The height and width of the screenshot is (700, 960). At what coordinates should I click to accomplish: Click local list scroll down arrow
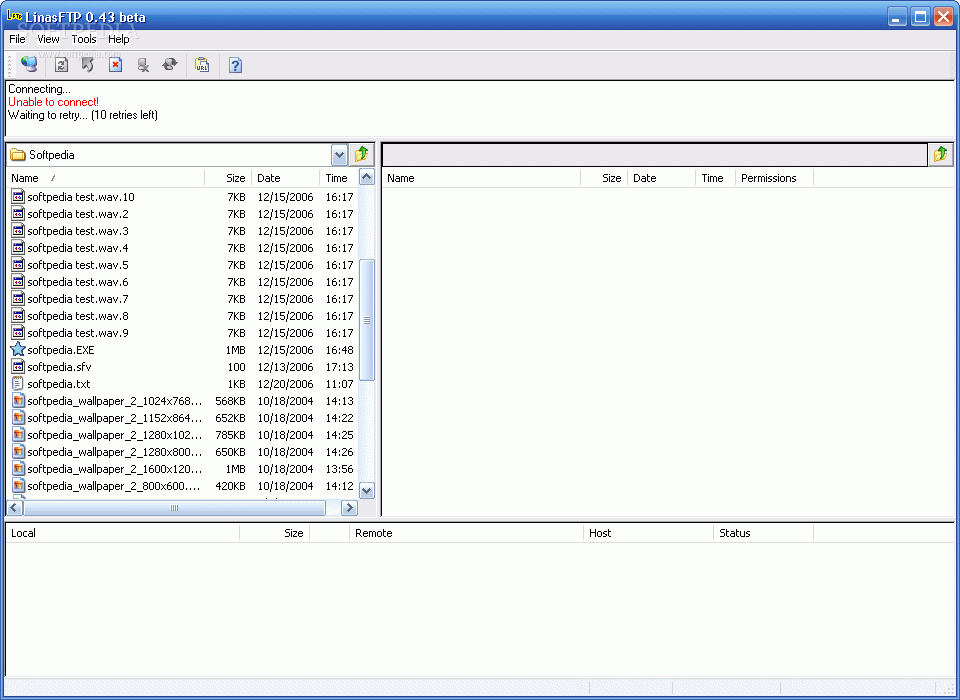367,491
